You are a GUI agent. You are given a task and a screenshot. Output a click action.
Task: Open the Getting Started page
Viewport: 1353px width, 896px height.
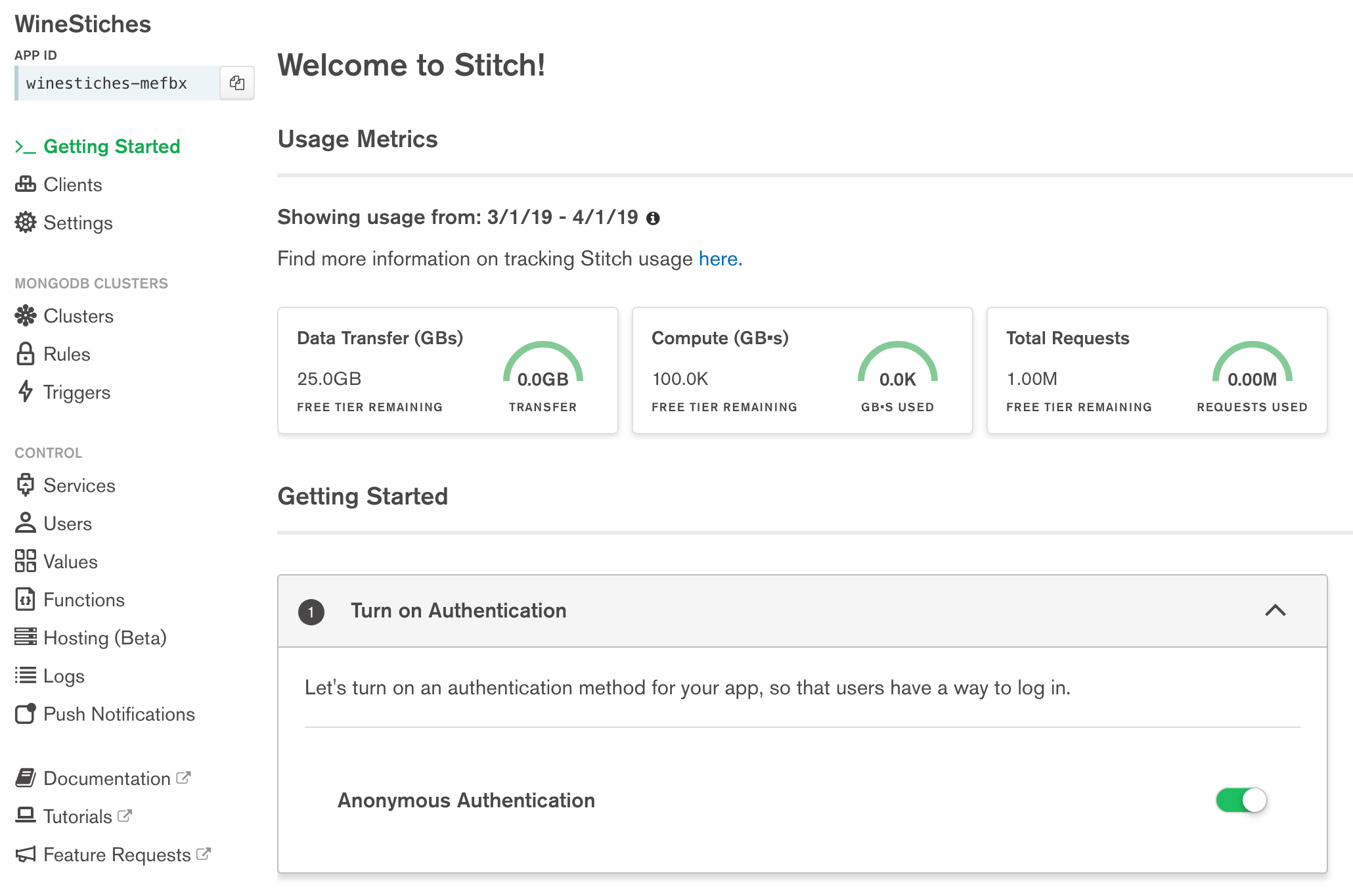click(112, 146)
